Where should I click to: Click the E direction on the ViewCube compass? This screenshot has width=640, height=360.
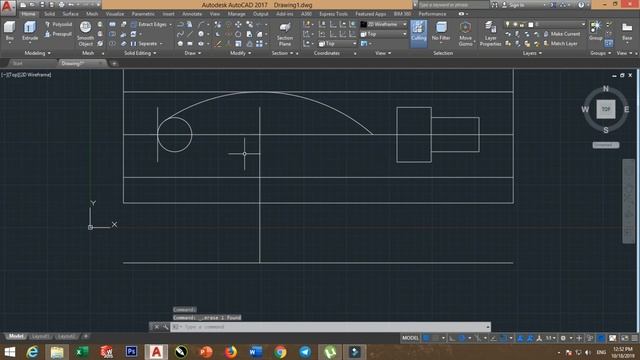627,109
